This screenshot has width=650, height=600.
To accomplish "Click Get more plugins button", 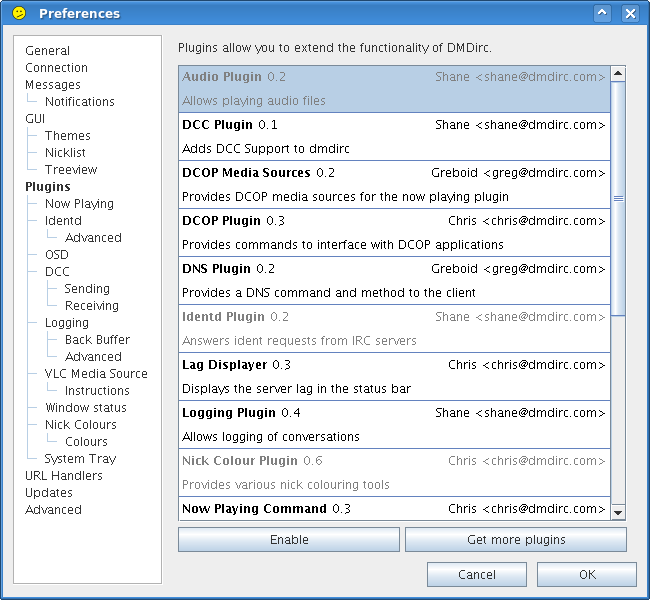I will (x=516, y=539).
